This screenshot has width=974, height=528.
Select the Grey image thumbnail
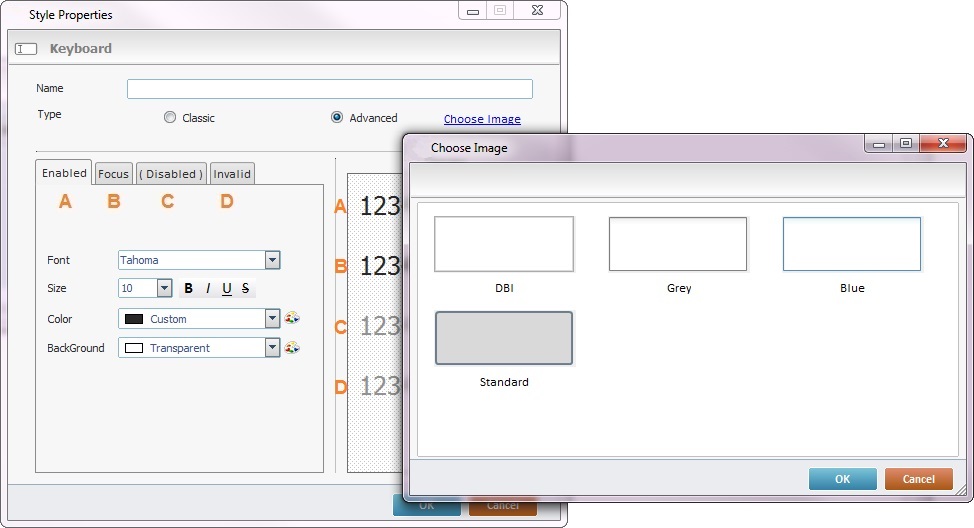(678, 244)
